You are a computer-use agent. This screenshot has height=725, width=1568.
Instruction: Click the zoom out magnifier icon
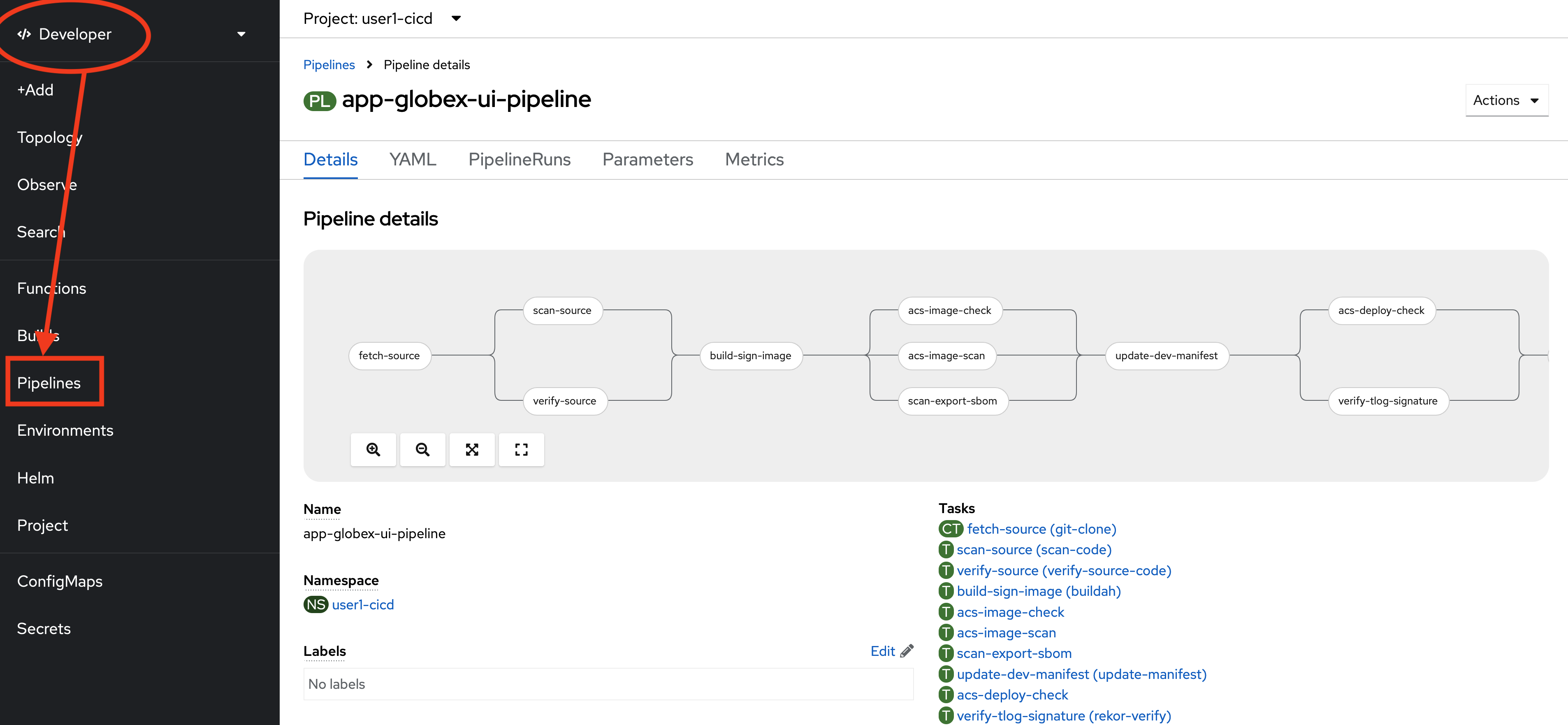tap(422, 450)
